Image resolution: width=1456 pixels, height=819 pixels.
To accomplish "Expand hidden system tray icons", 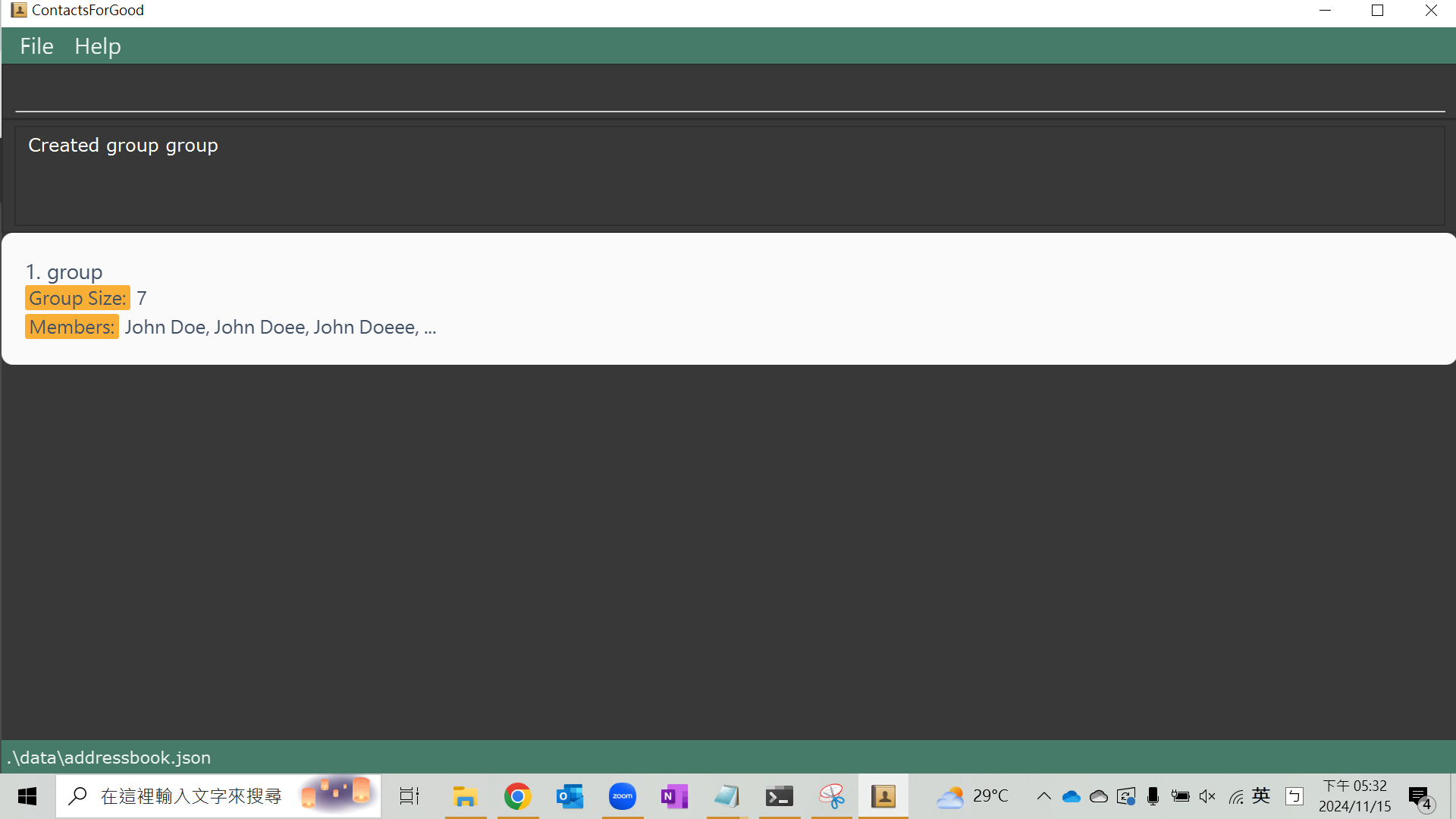I will coord(1043,796).
